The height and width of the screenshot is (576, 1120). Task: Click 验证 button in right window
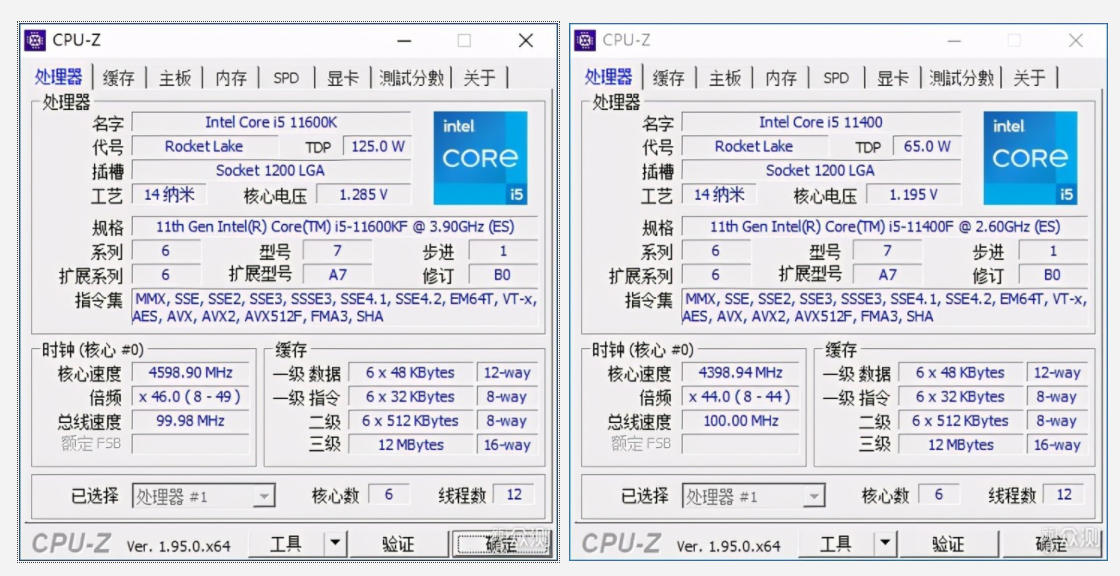948,544
